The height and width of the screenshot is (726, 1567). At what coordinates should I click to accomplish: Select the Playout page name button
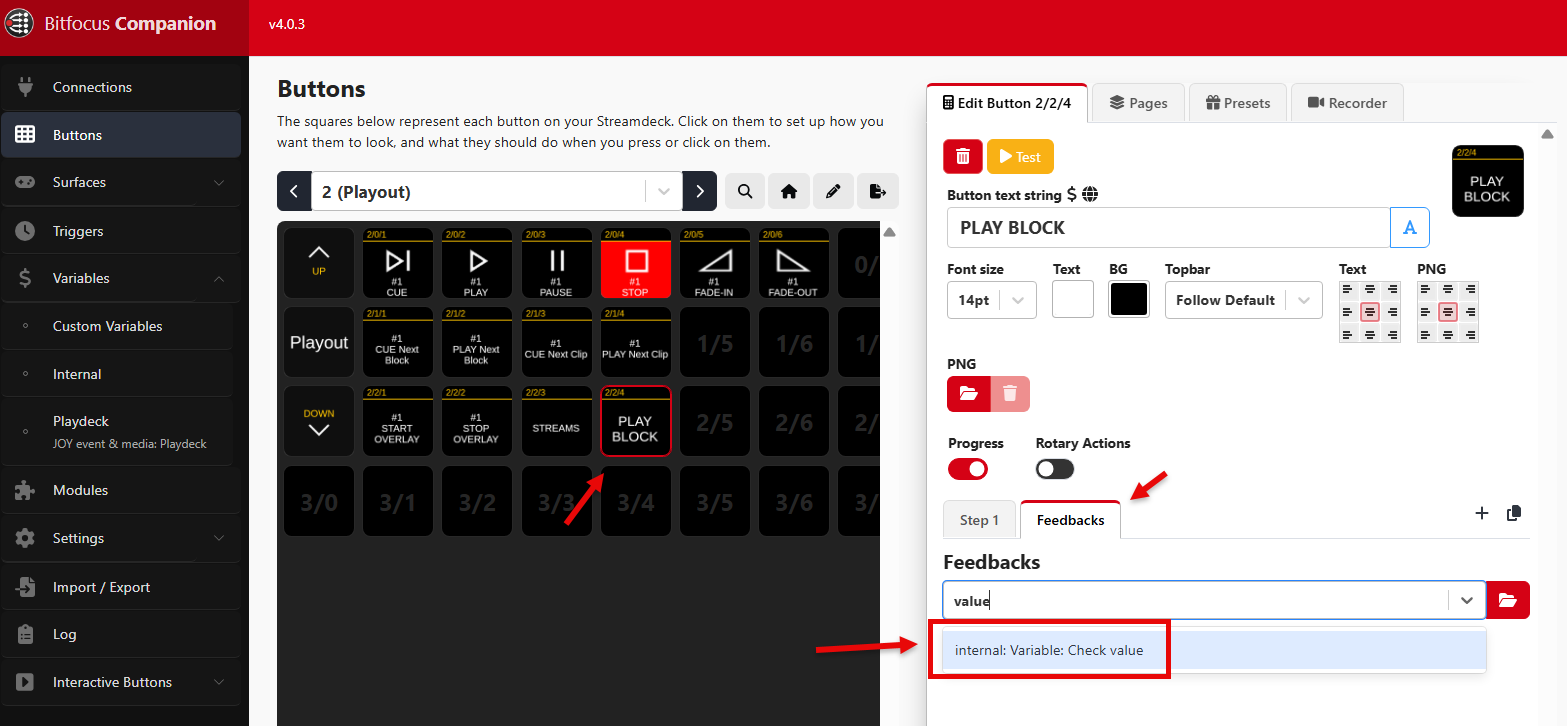[319, 342]
